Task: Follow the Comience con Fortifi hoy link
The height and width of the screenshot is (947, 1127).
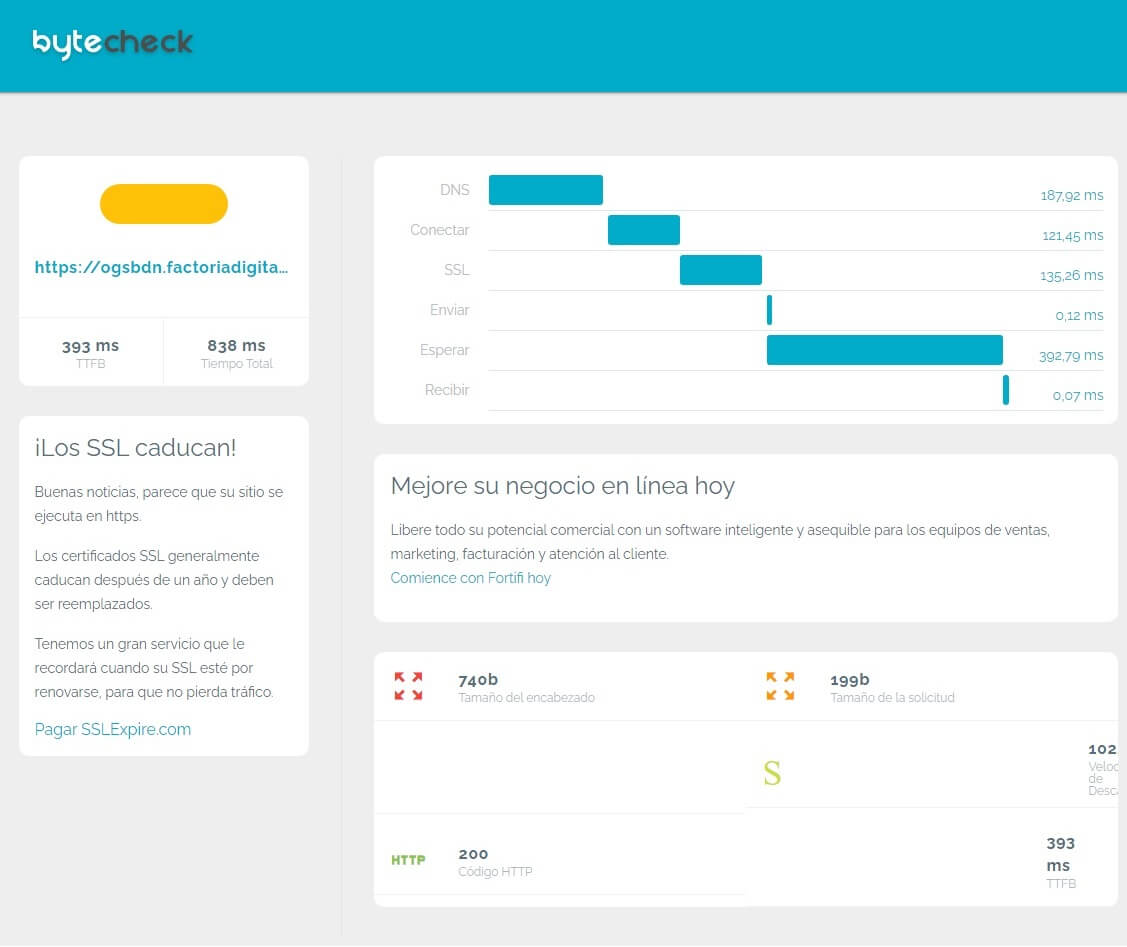Action: point(471,578)
